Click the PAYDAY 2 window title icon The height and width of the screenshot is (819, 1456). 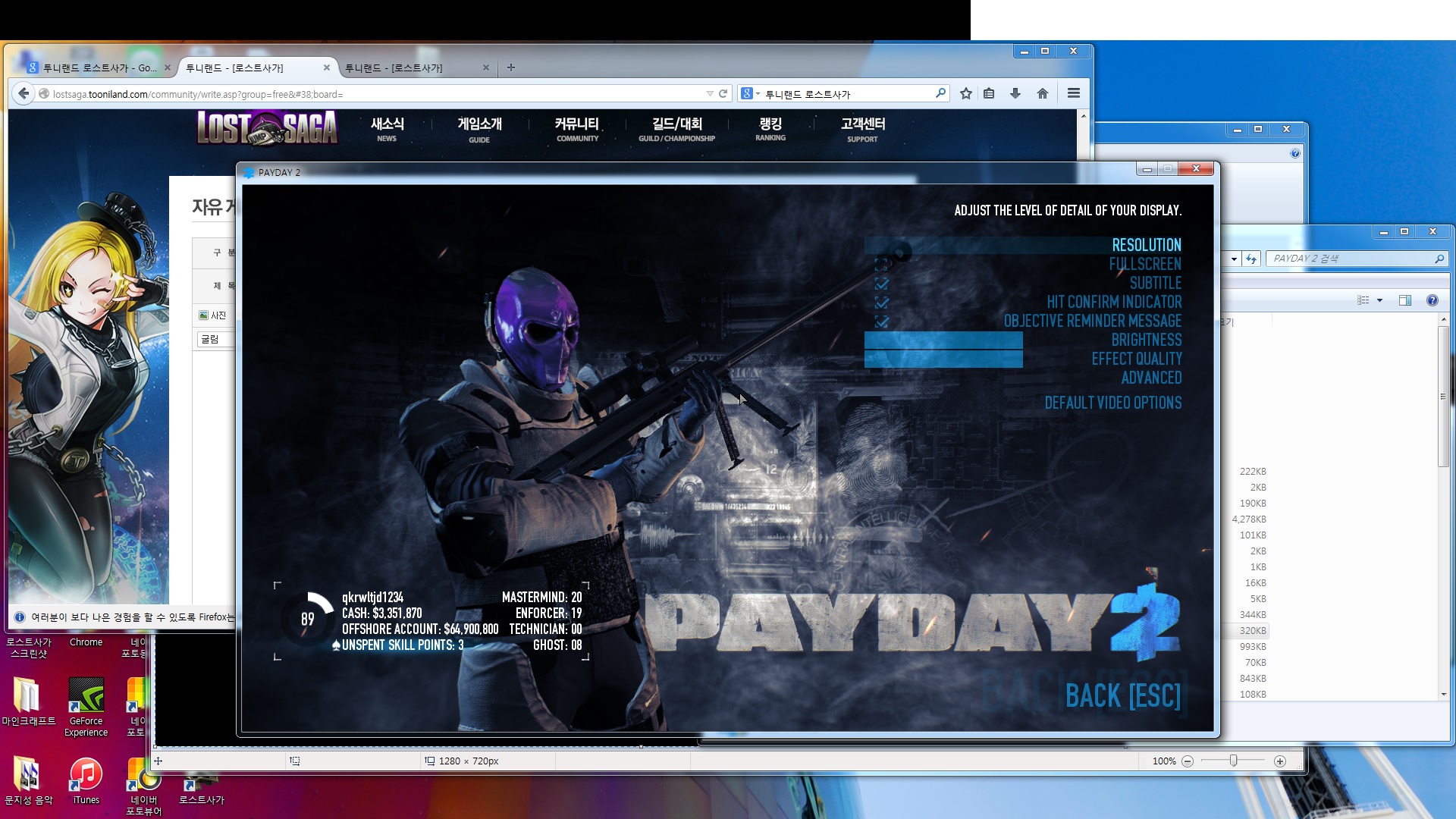249,173
